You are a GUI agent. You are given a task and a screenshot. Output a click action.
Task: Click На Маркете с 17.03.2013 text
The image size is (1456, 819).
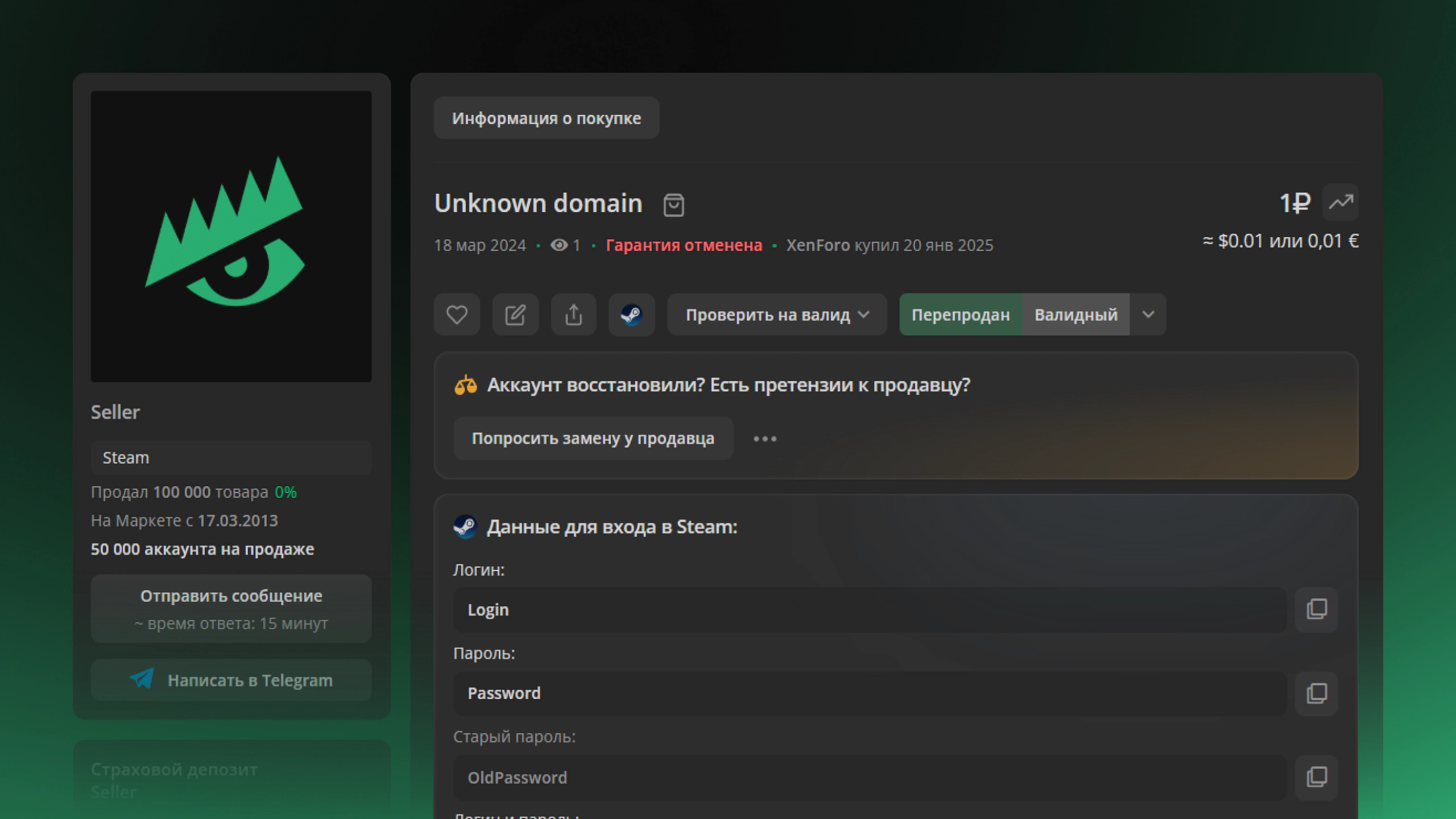184,520
